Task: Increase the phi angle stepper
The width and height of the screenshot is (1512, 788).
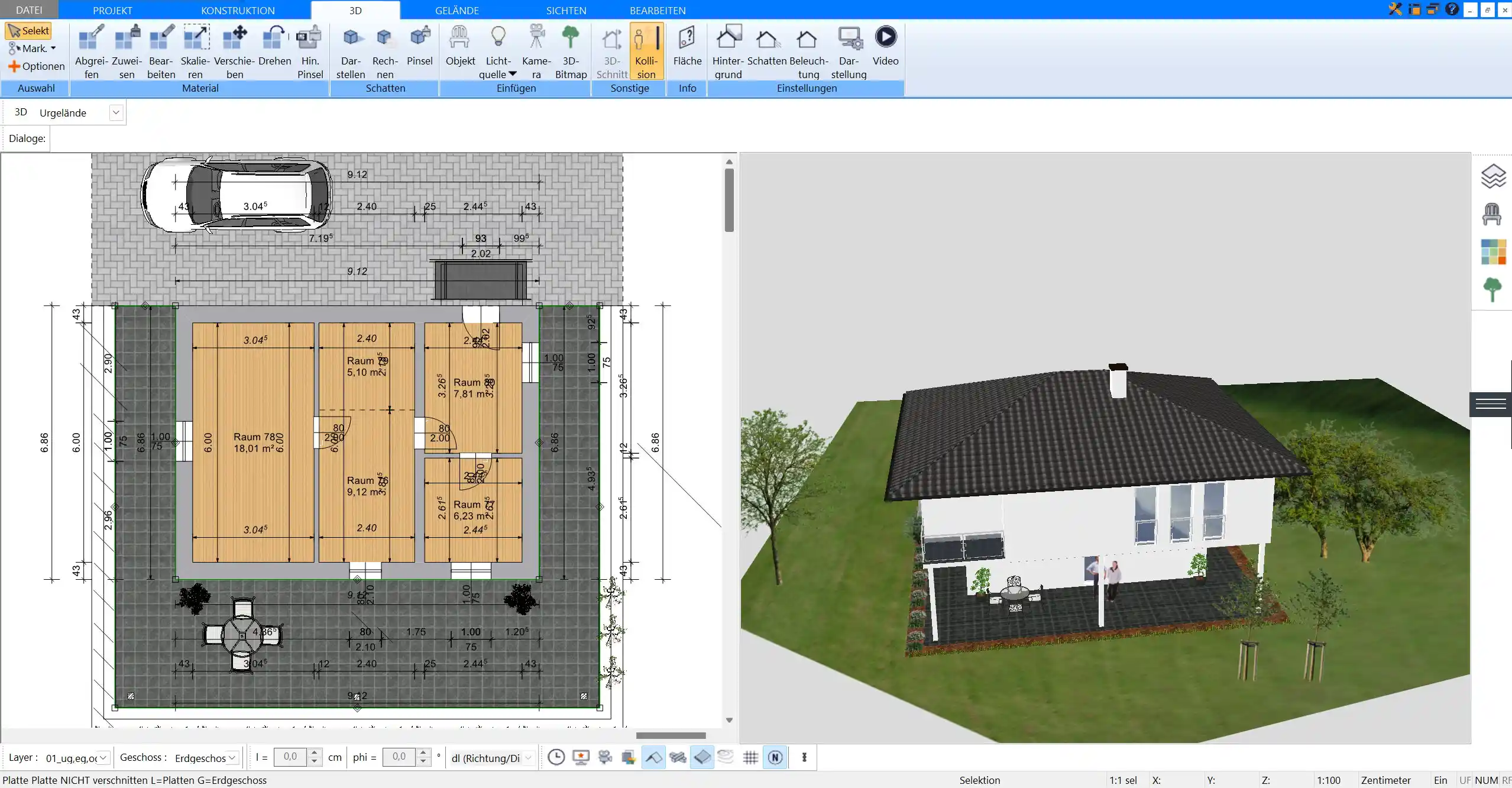Action: [423, 753]
